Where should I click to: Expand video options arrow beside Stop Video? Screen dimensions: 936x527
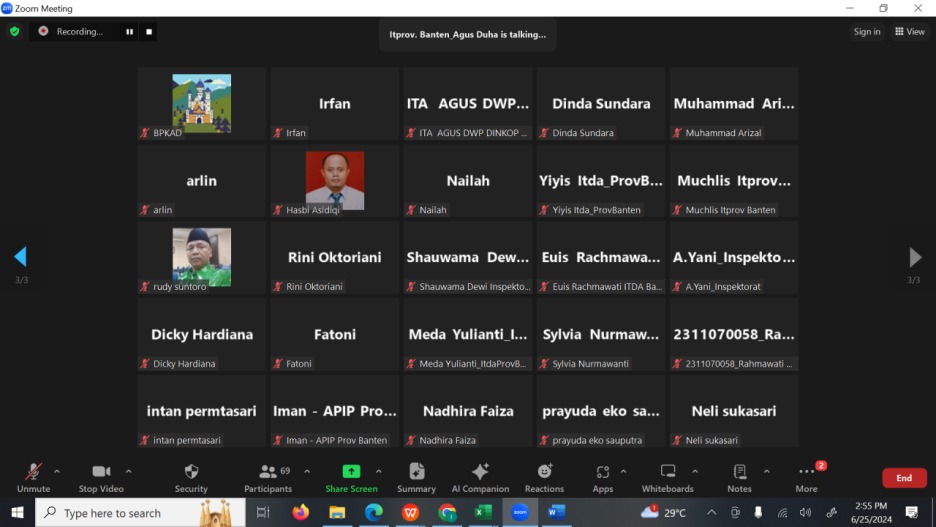click(129, 471)
